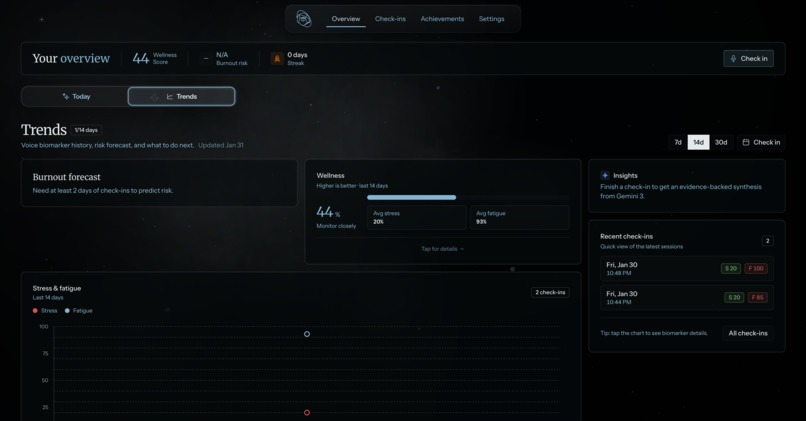Click the streak flame icon

click(277, 59)
